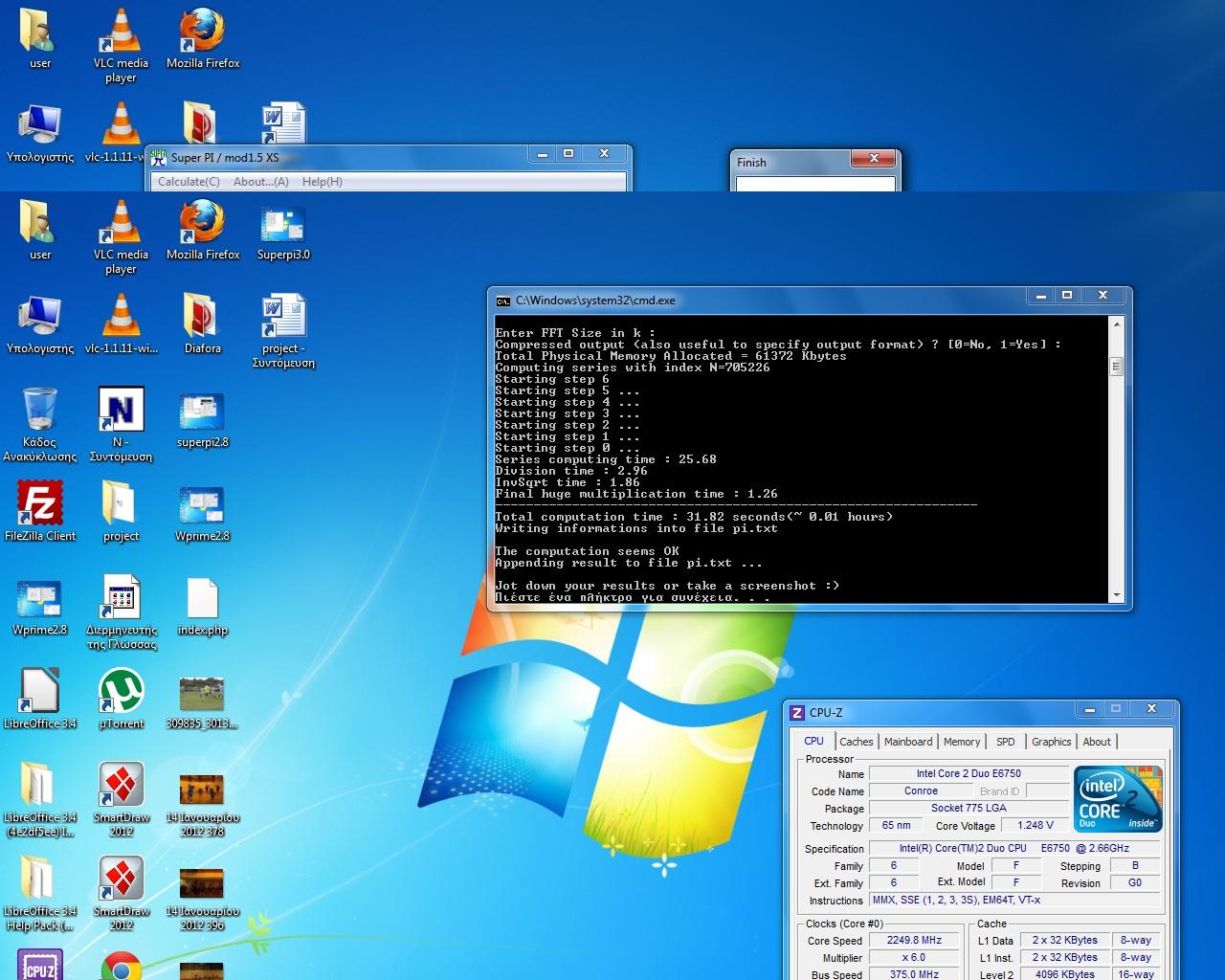Screen dimensions: 1225x980
Task: Switch to the Caches tab in CPU-Z
Action: (856, 742)
